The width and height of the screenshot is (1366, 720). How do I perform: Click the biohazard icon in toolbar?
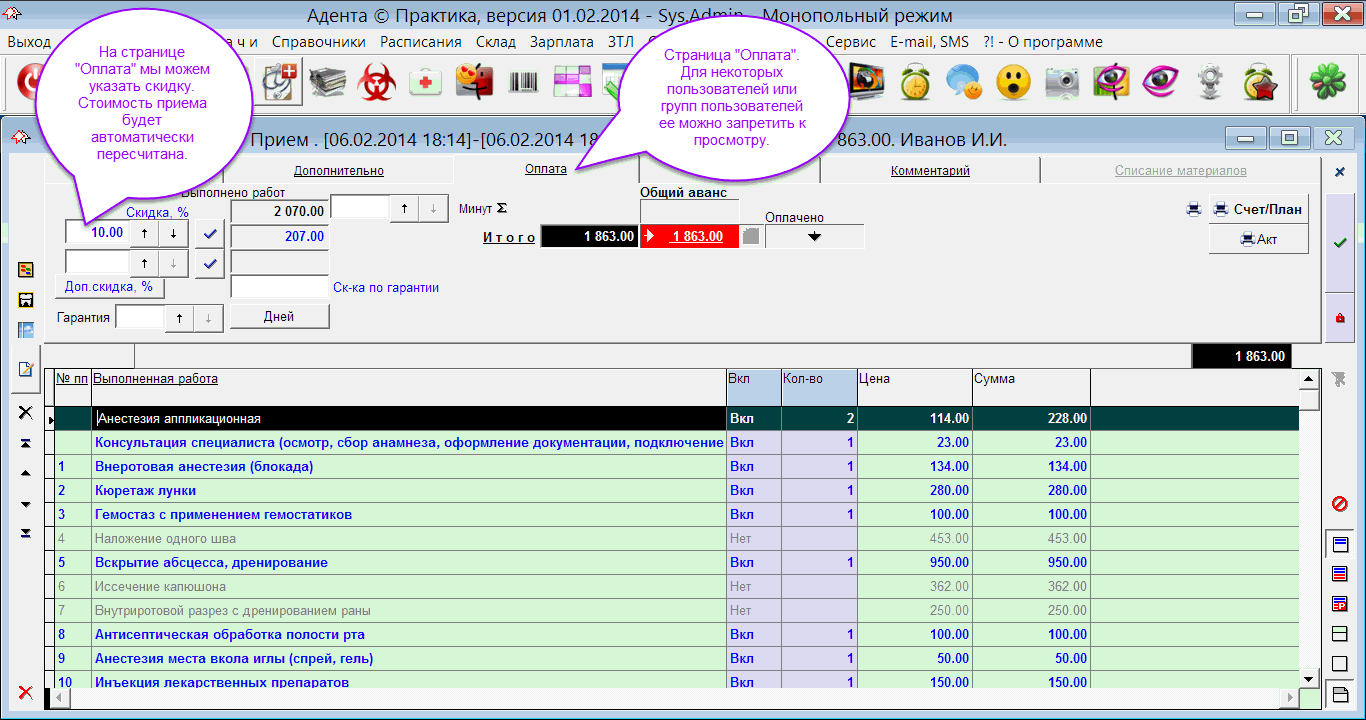[377, 82]
